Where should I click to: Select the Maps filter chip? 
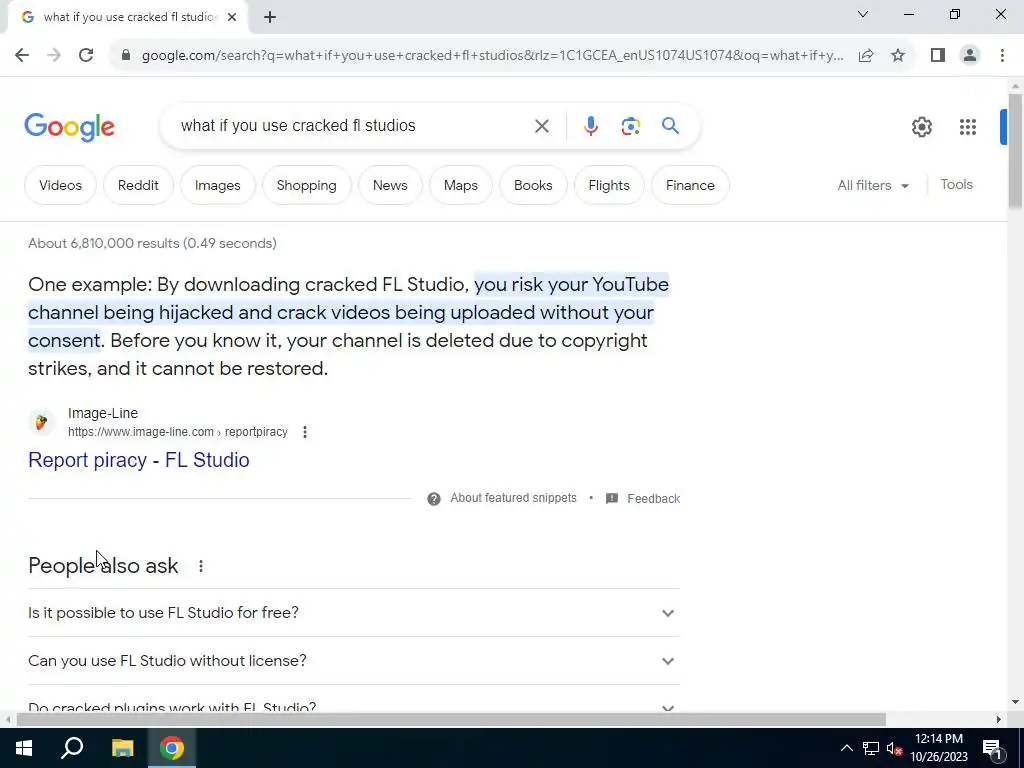460,185
